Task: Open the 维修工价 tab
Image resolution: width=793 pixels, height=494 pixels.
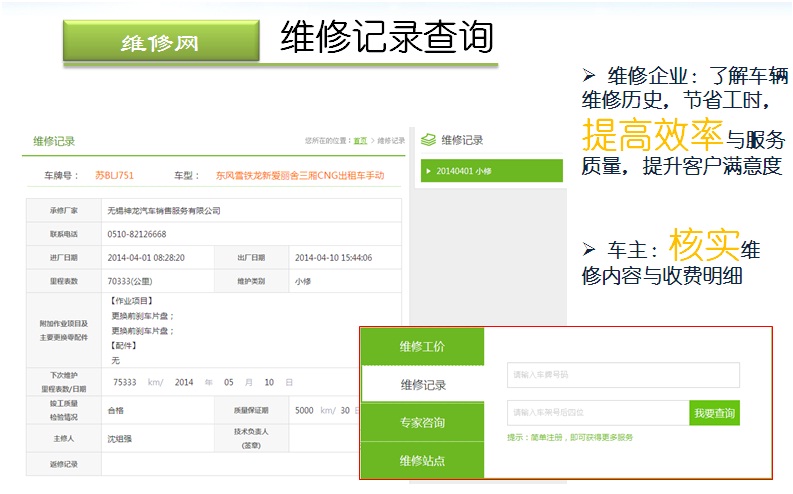Action: click(x=422, y=347)
